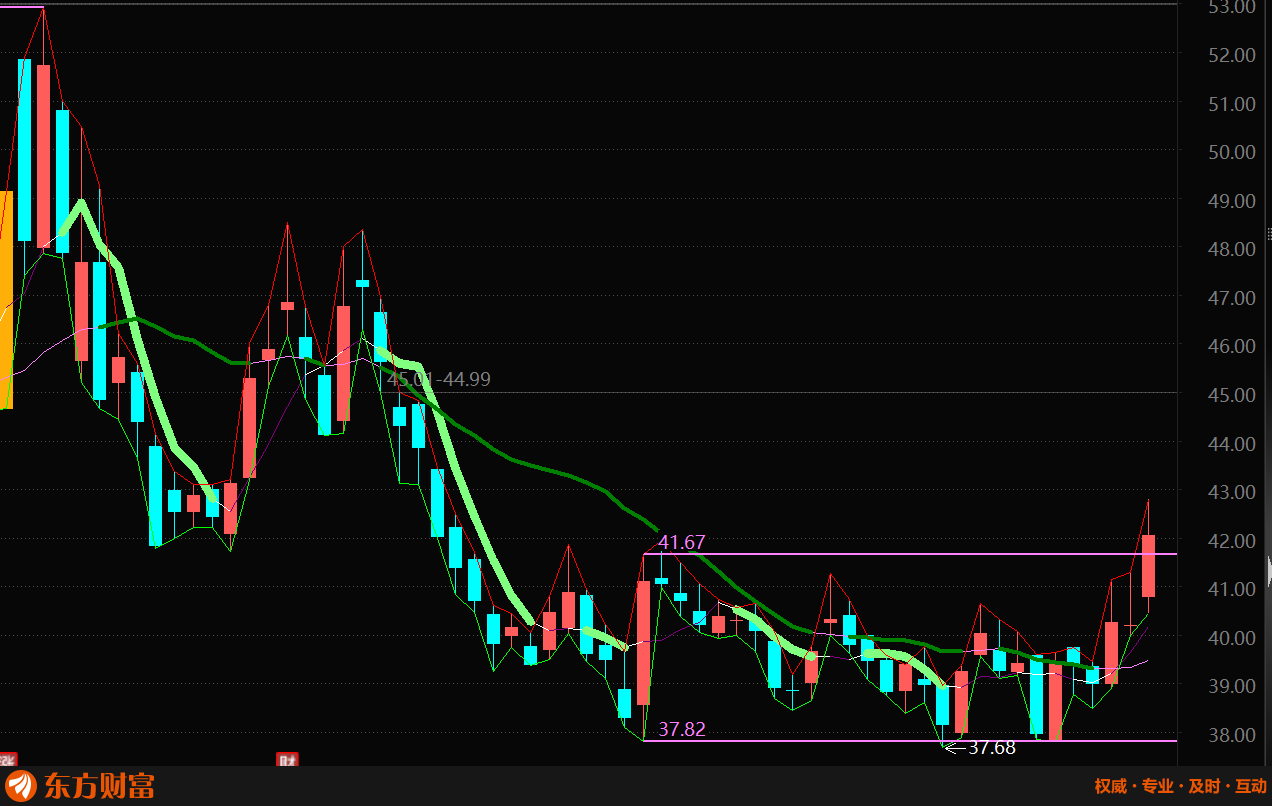1272x806 pixels.
Task: Click the 41.67 resistance price label
Action: pos(682,542)
